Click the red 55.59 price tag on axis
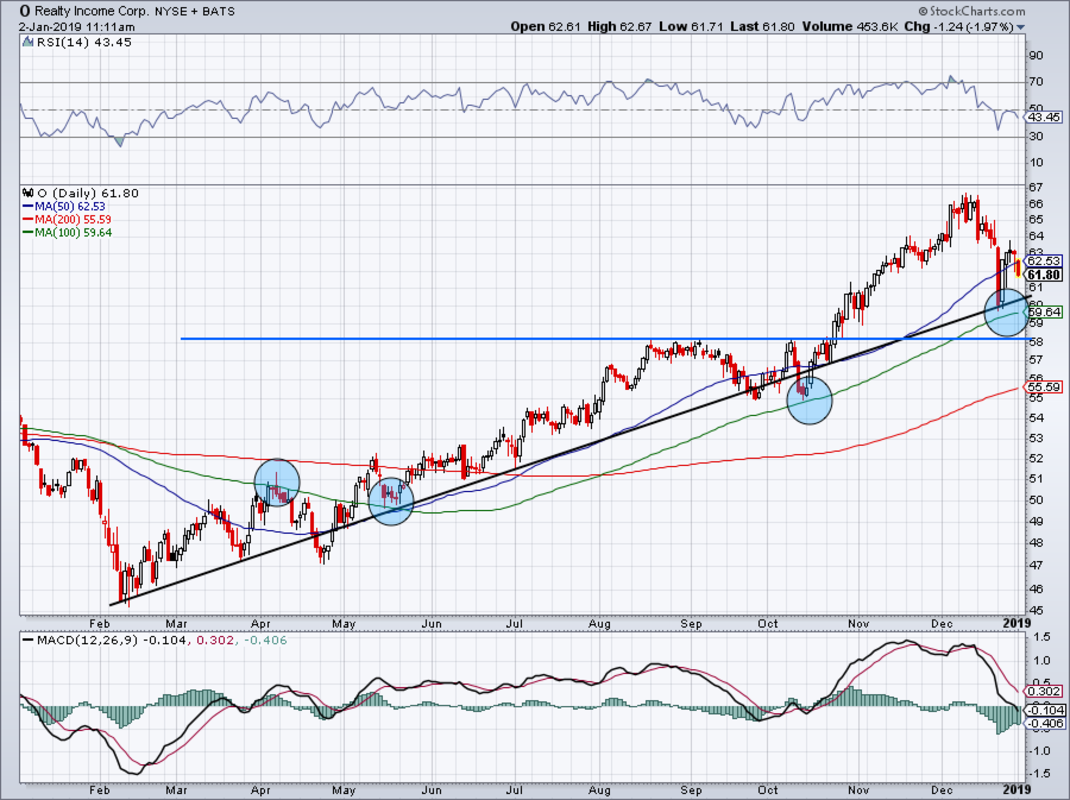This screenshot has width=1070, height=800. [x=1044, y=387]
